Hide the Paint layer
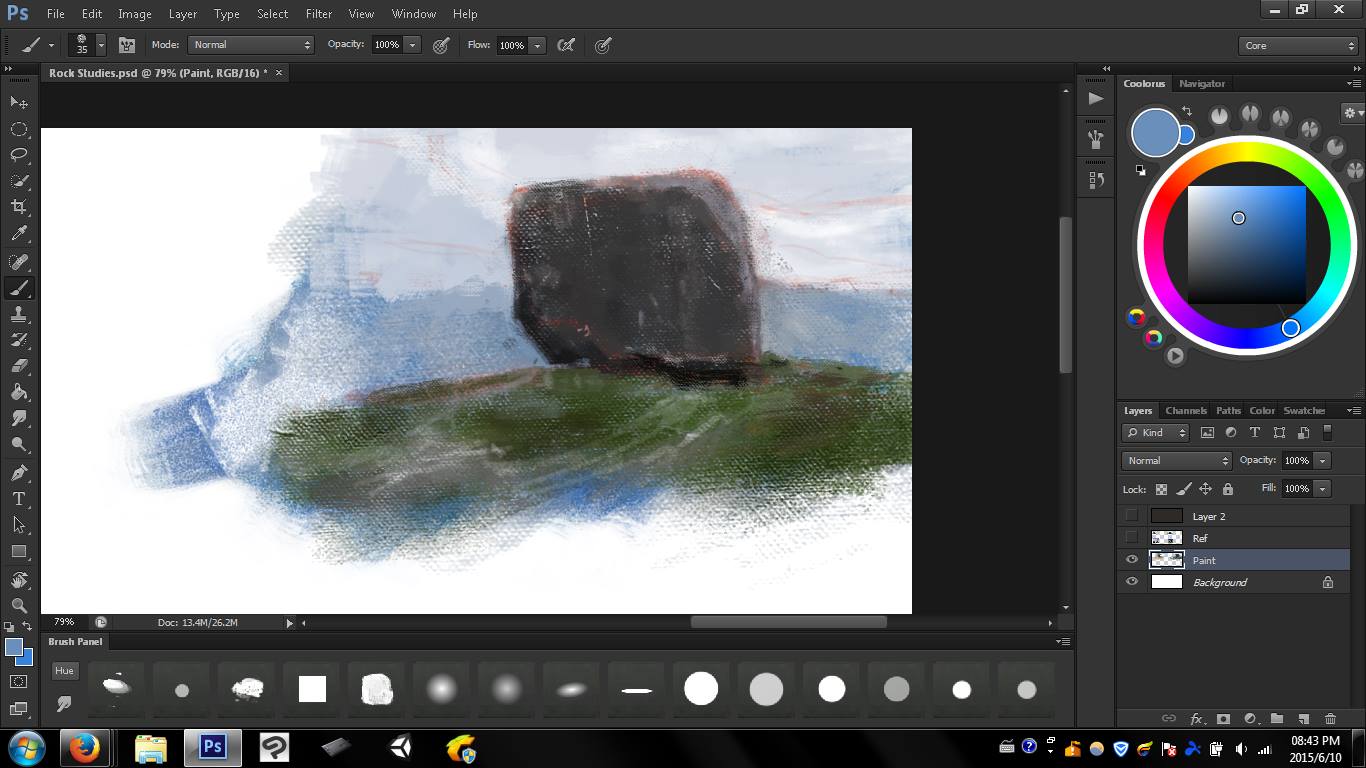 tap(1132, 560)
